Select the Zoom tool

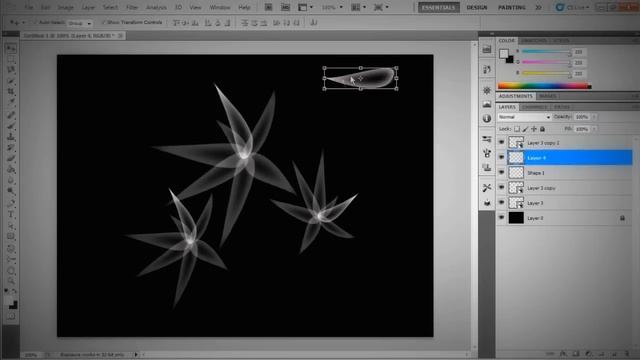pos(11,281)
